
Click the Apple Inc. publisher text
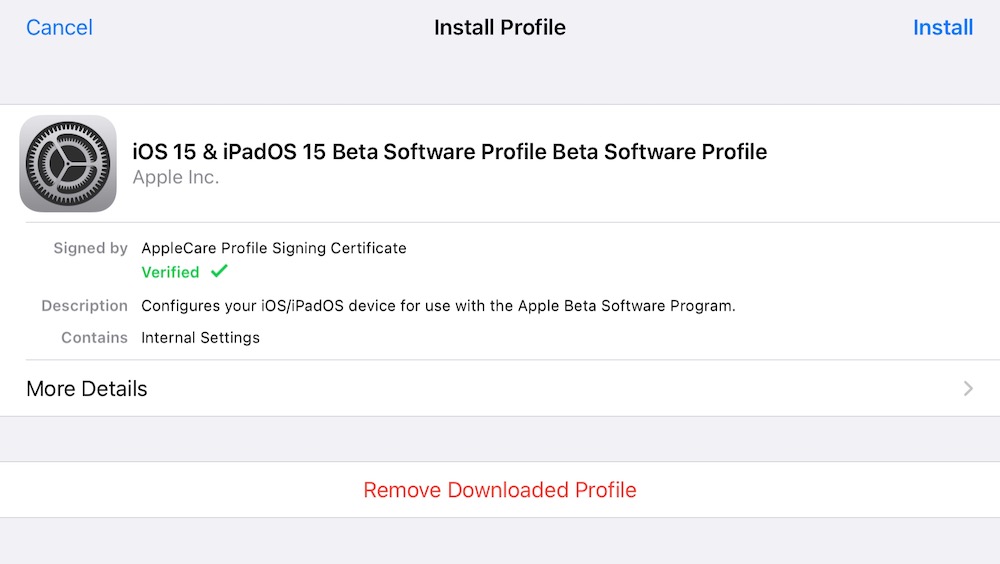click(176, 178)
